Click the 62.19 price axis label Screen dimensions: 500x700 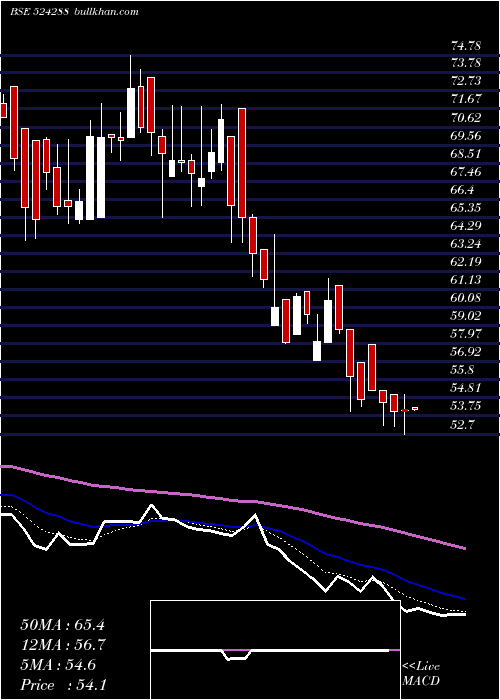(x=466, y=262)
